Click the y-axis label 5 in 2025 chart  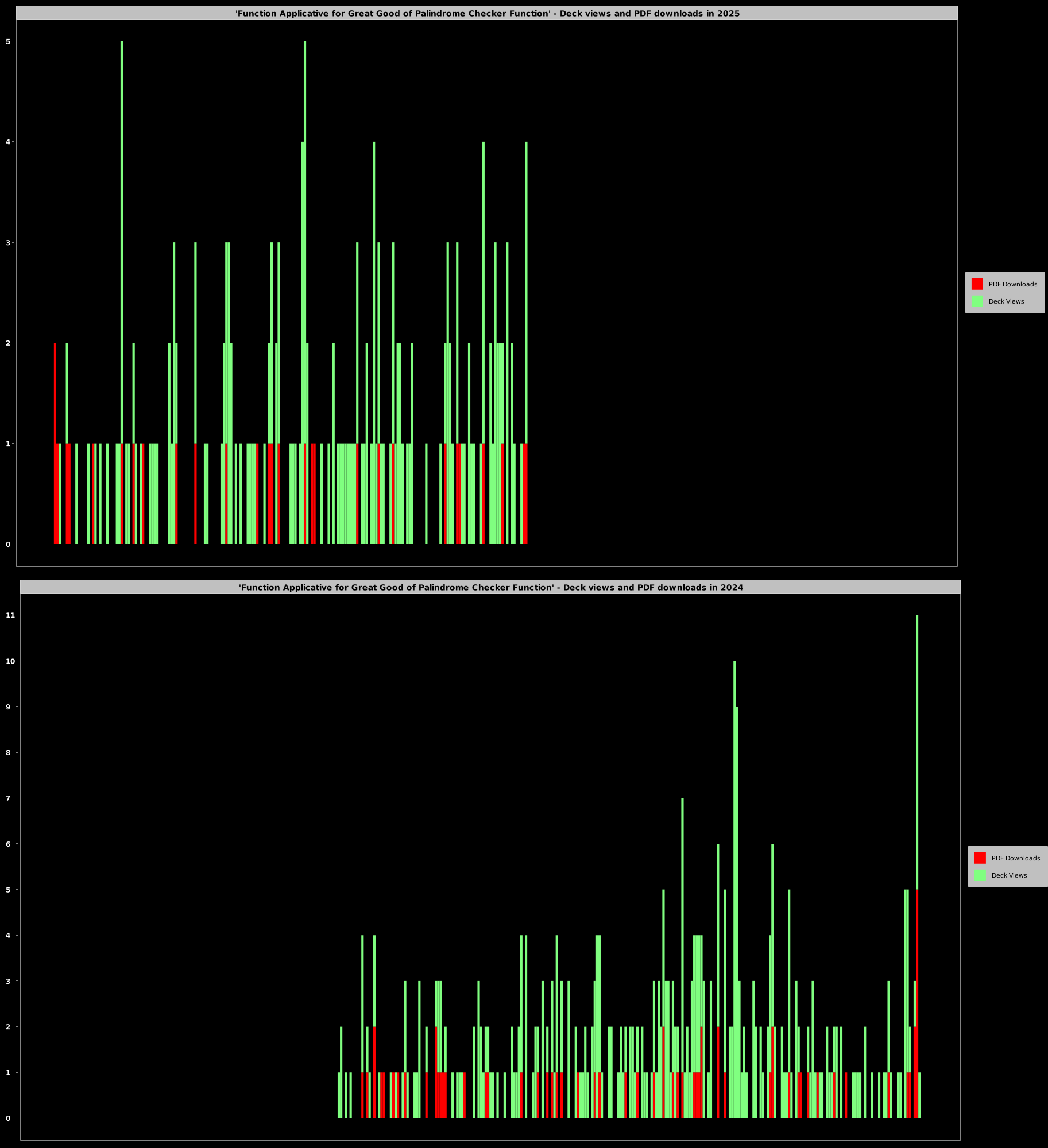pyautogui.click(x=8, y=41)
